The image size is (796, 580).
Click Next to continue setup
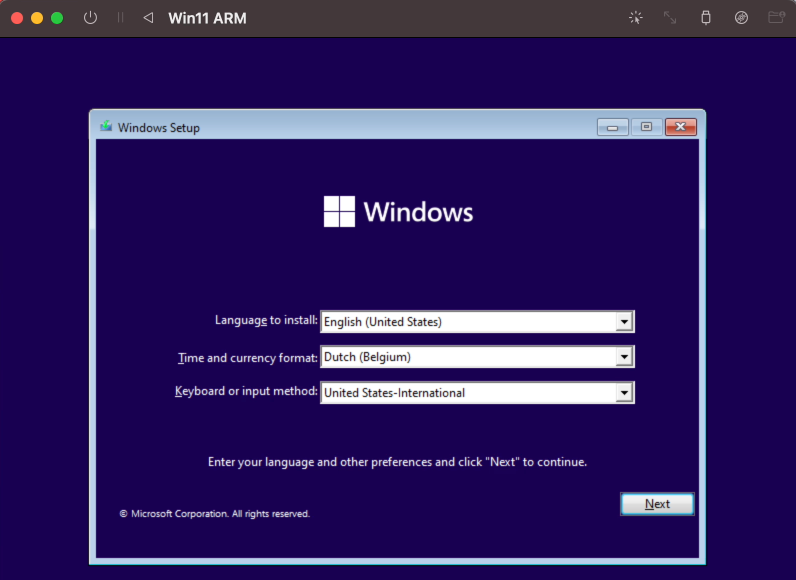click(x=657, y=504)
